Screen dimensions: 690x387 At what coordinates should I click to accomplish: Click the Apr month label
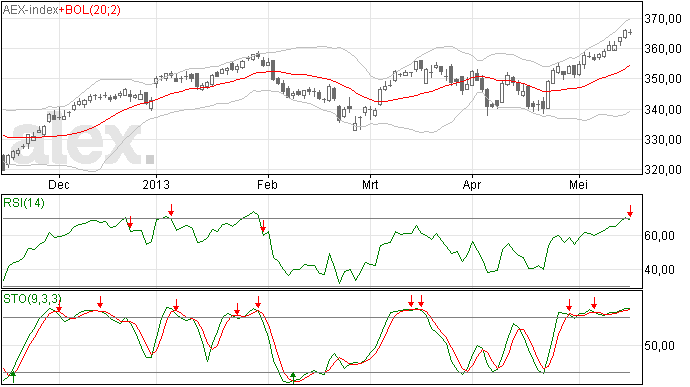[472, 184]
